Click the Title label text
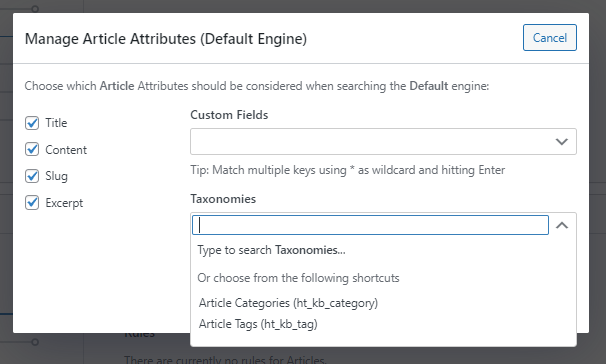Image resolution: width=606 pixels, height=364 pixels. tap(56, 123)
